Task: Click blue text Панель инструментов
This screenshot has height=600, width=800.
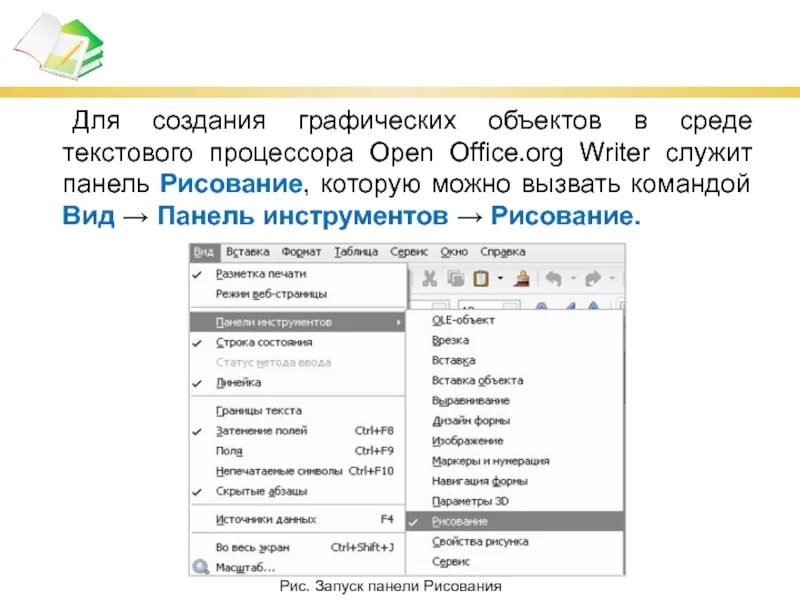Action: pos(303,216)
